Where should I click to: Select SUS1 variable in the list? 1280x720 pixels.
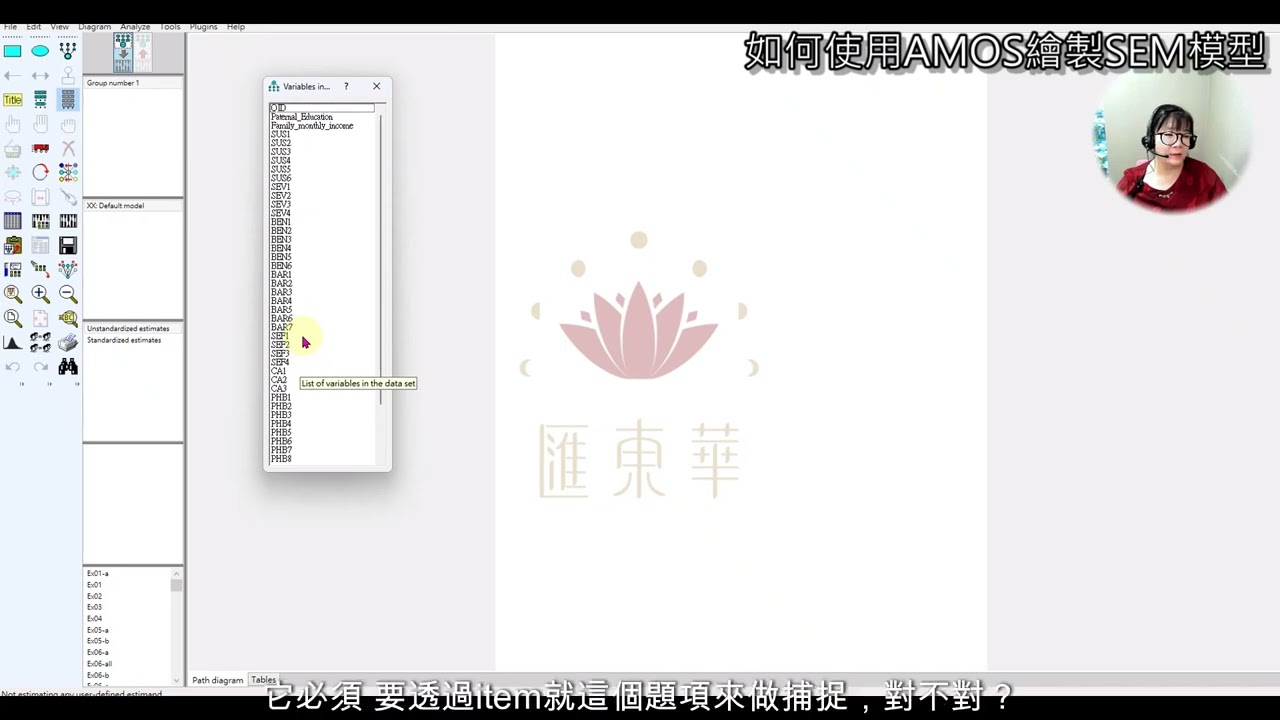click(280, 134)
